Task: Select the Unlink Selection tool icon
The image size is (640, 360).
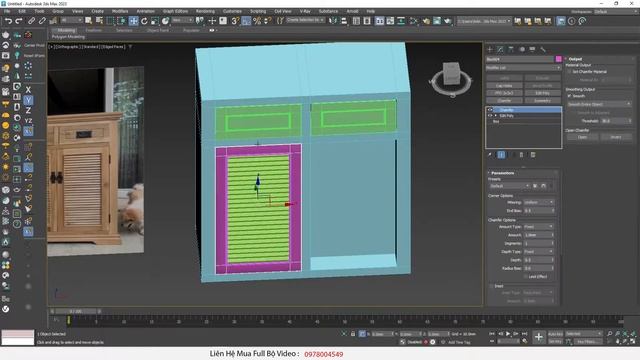Action: 42,20
